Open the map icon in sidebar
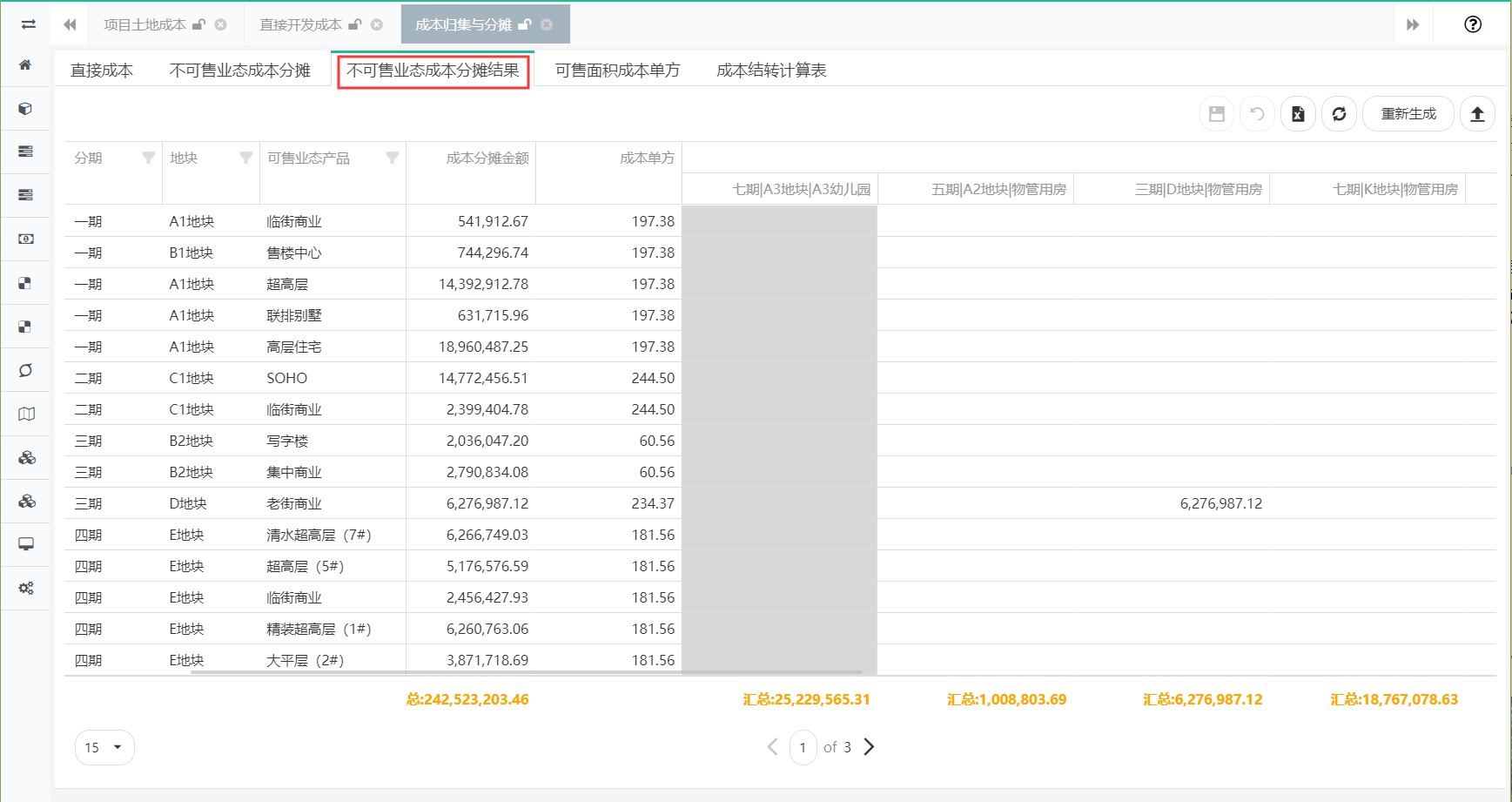 click(x=26, y=414)
